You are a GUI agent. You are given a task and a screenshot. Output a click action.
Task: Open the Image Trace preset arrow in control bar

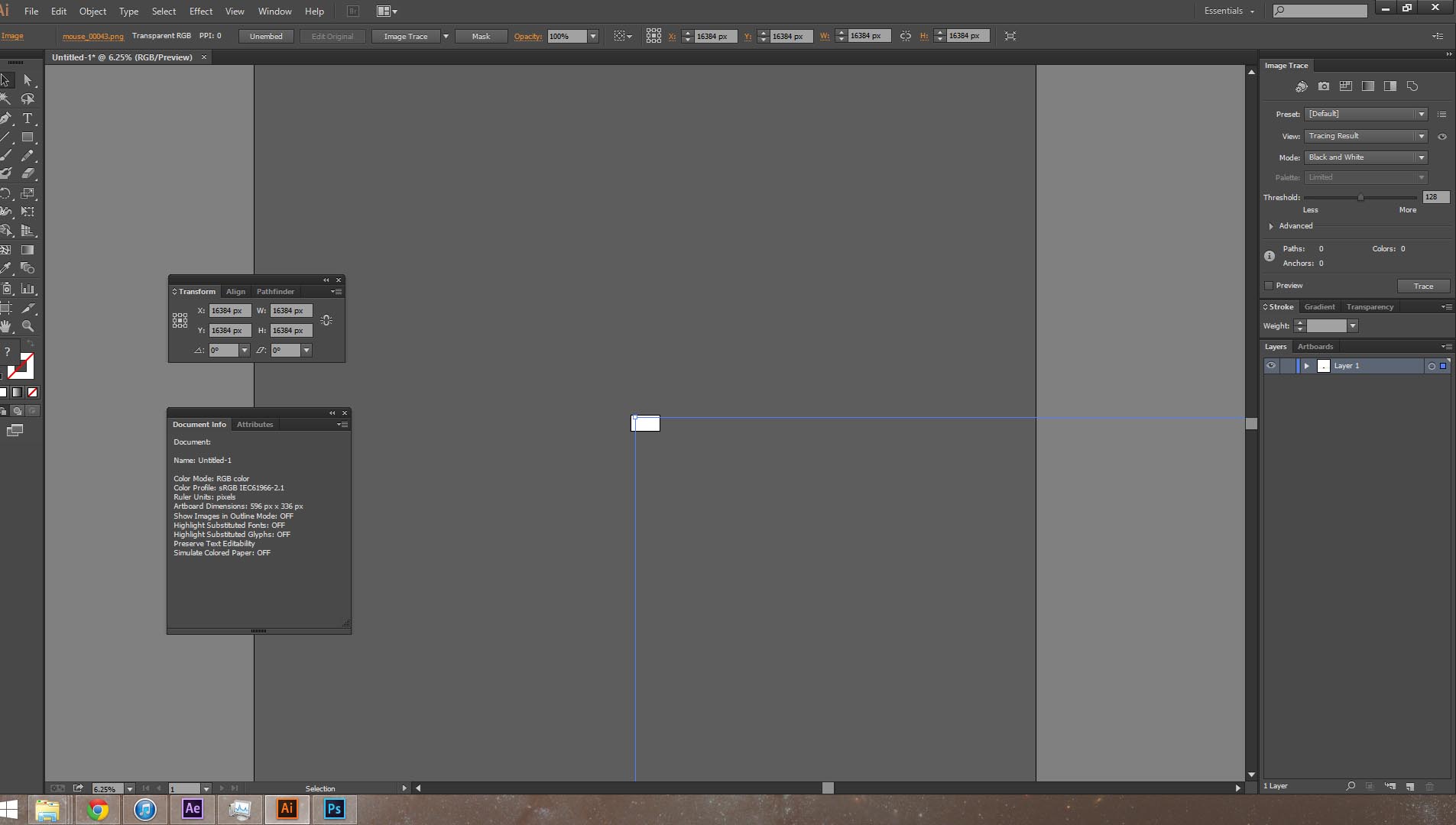[x=446, y=37]
